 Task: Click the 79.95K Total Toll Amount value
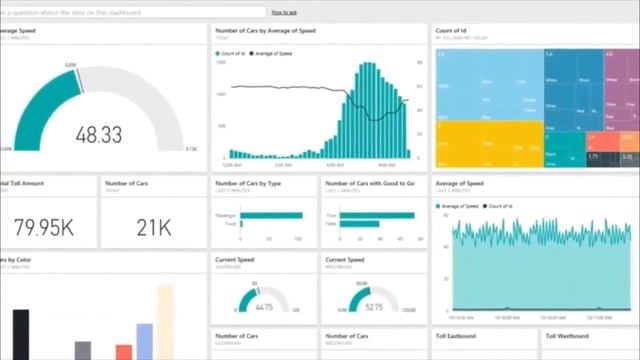44,227
